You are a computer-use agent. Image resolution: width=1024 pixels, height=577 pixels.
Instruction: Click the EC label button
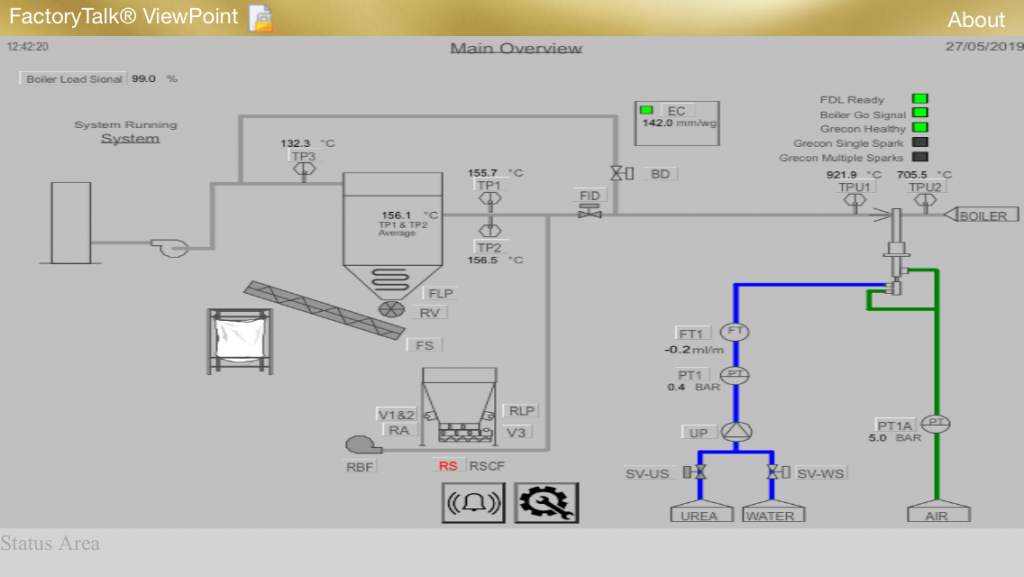tap(677, 110)
